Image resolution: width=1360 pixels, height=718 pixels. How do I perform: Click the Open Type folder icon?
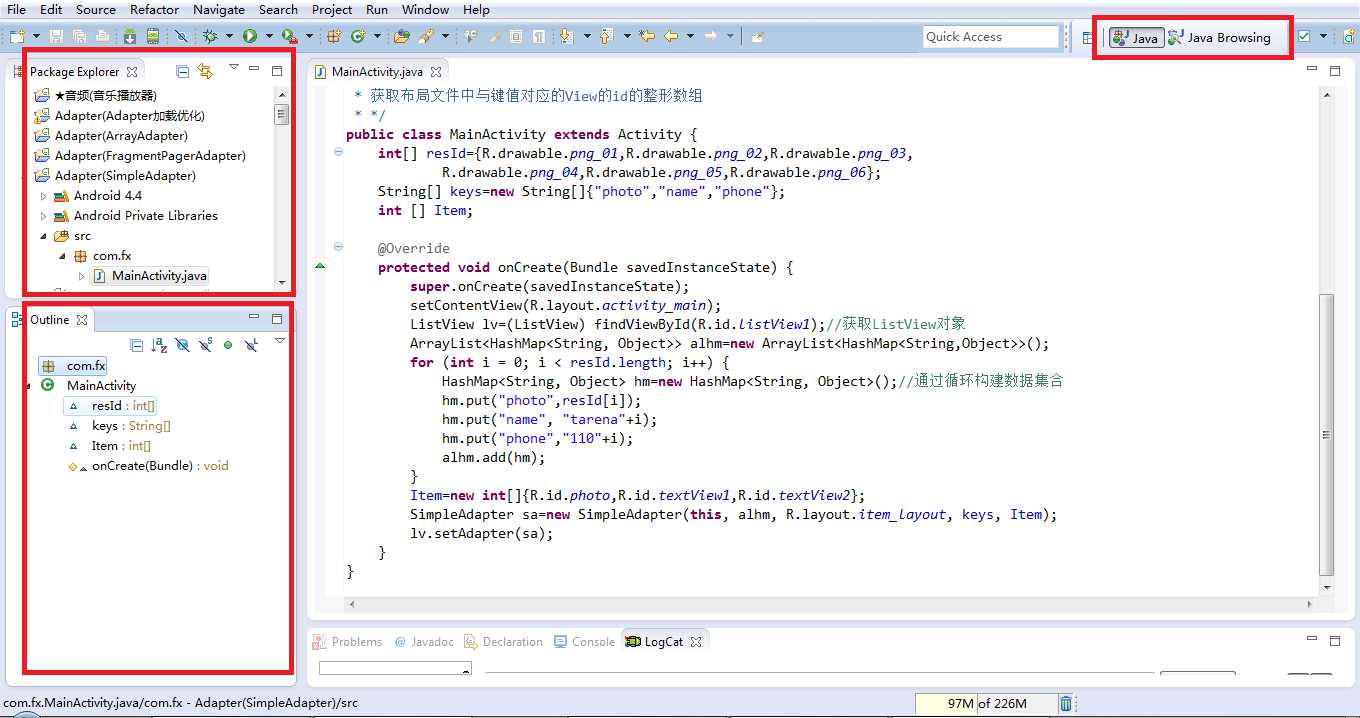click(402, 36)
